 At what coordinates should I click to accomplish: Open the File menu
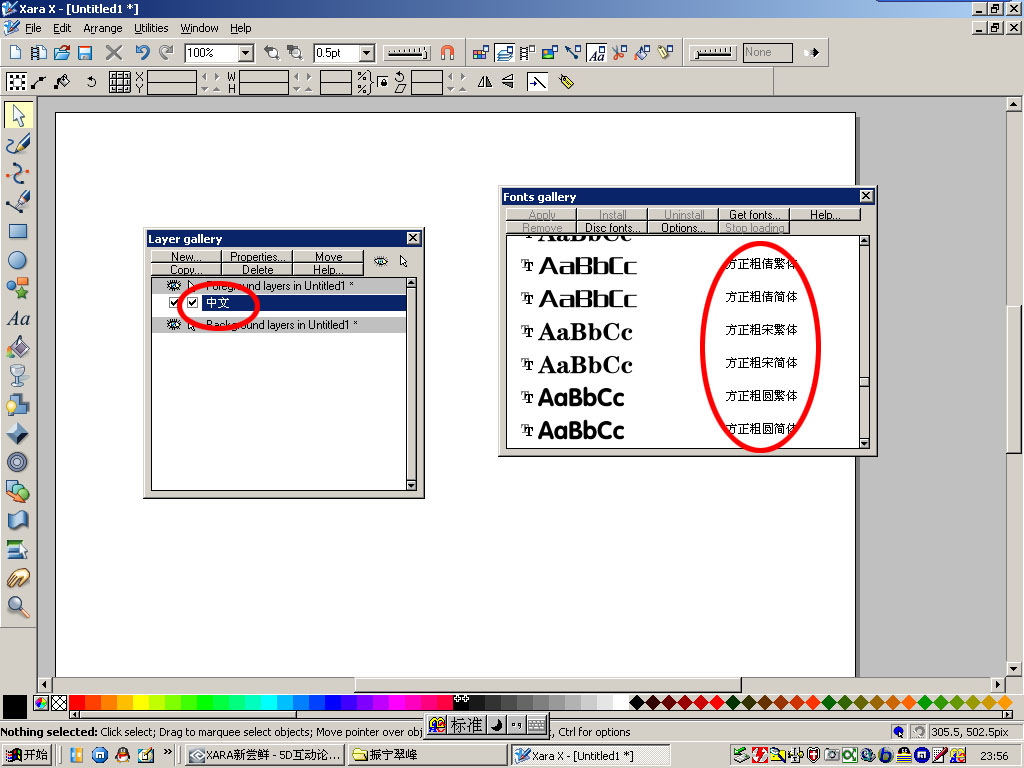[33, 28]
